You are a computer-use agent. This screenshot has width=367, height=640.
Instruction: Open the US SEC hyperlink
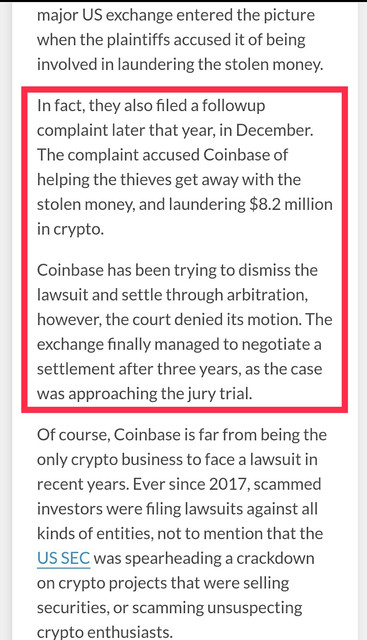point(63,558)
